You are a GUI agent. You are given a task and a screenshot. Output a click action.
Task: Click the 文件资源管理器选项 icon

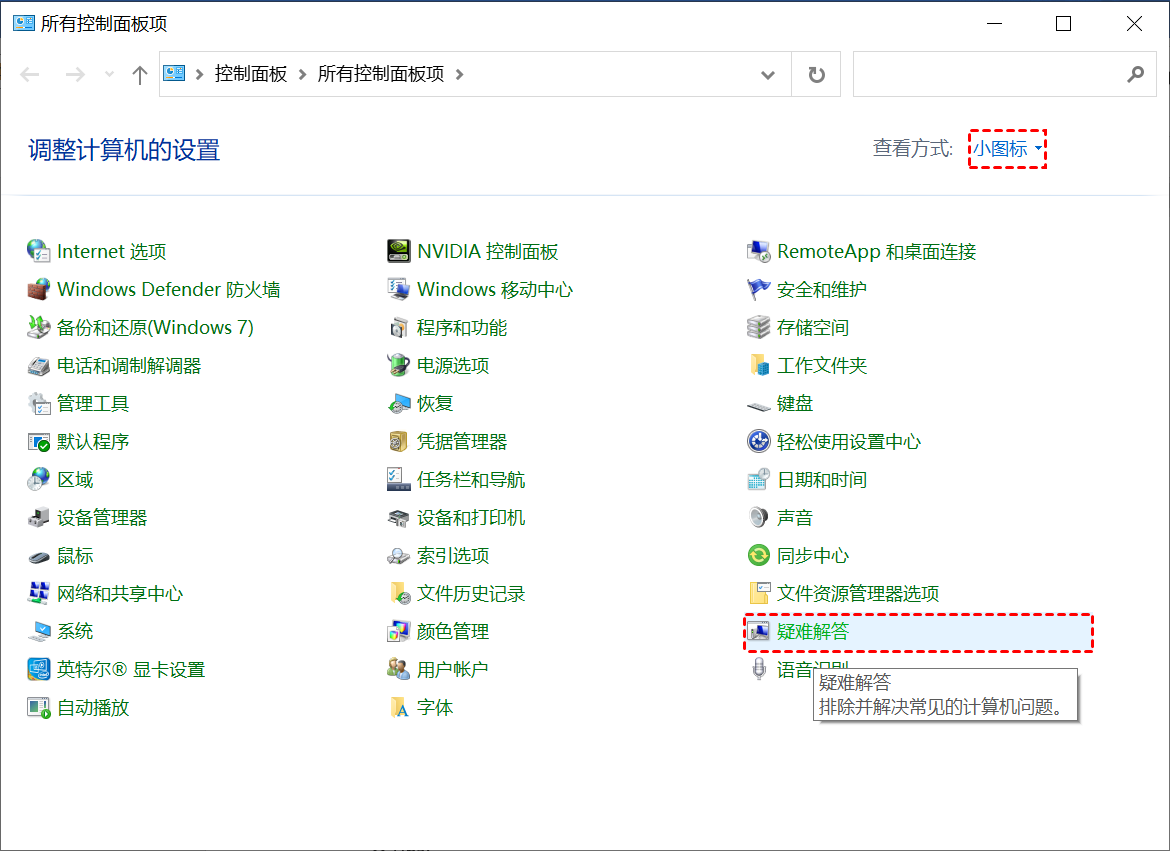[x=759, y=594]
